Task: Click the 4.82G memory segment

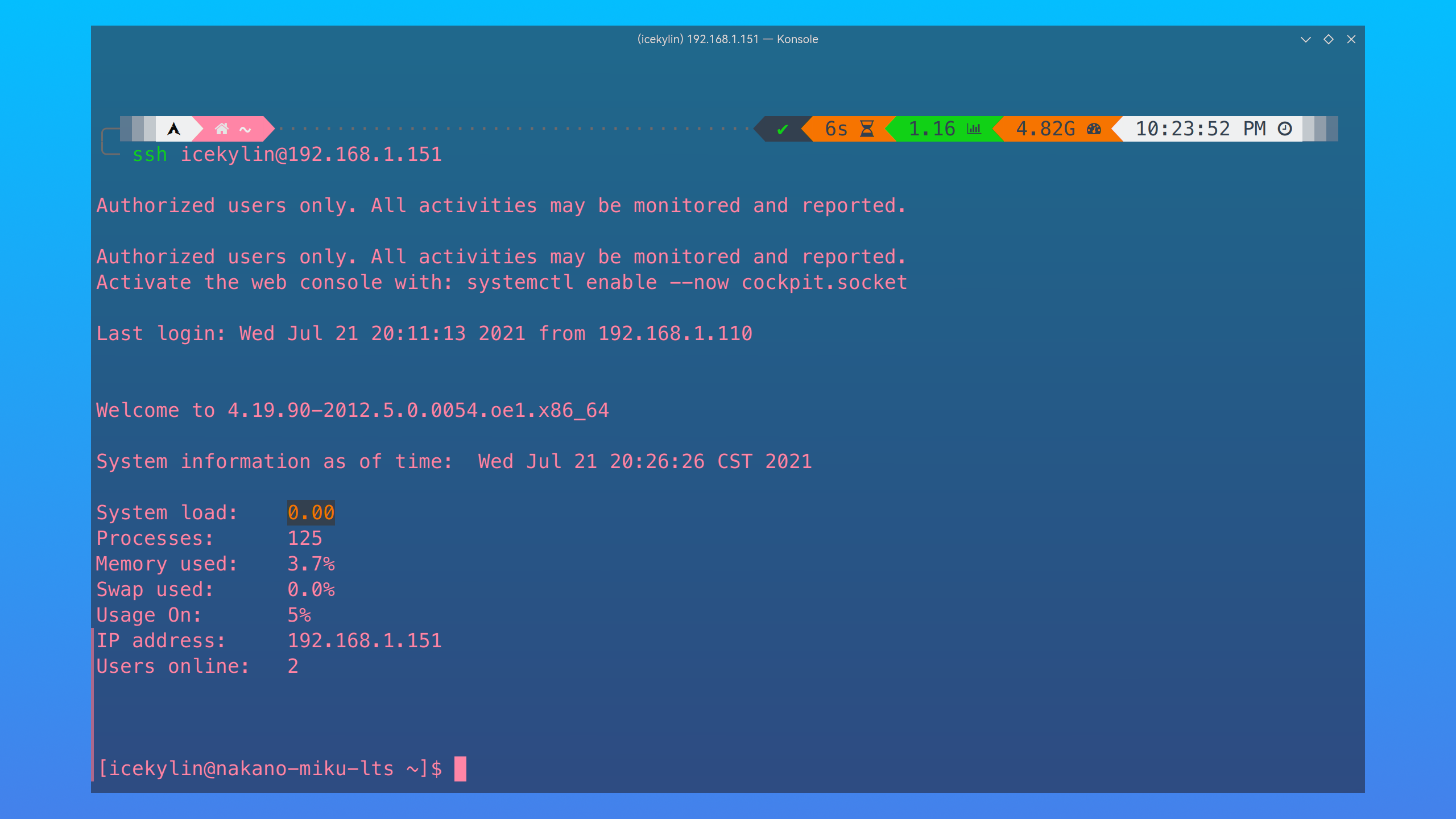Action: click(x=1057, y=129)
